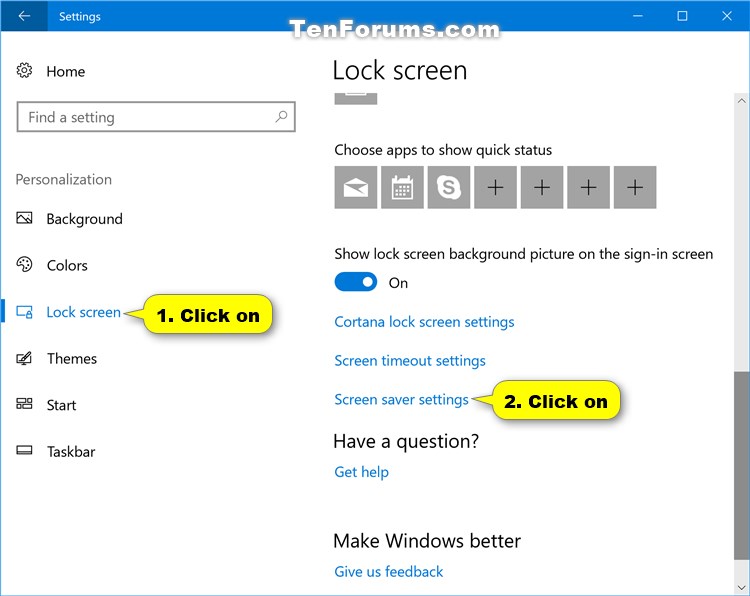
Task: Add app with second plus tile
Action: [x=542, y=188]
